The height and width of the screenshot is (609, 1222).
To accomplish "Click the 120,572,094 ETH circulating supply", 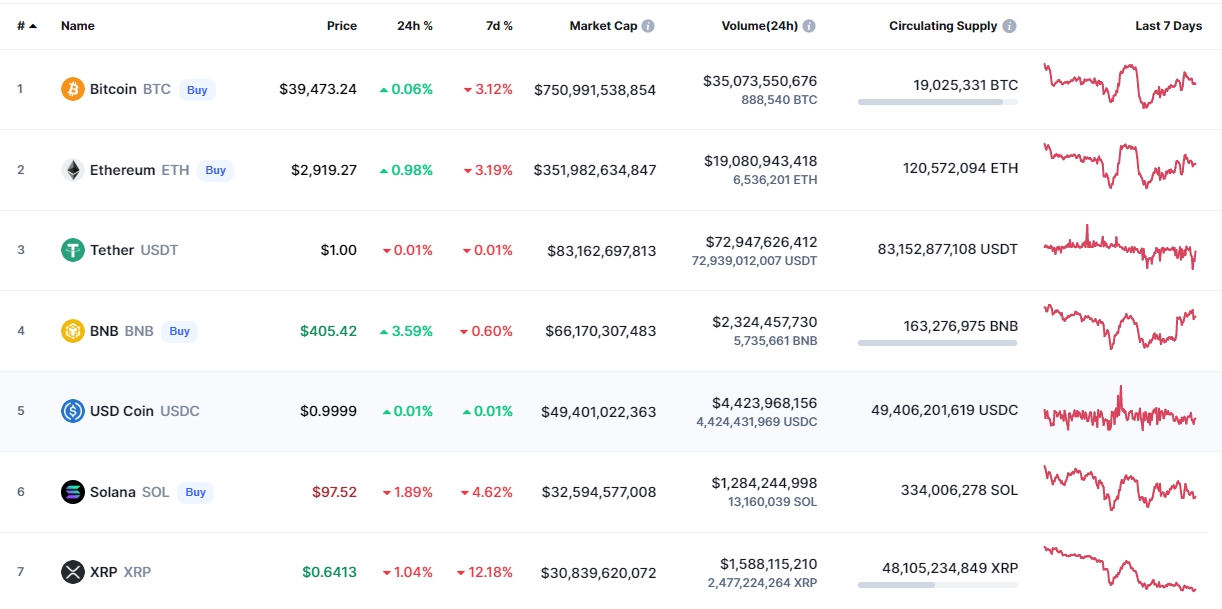I will tap(960, 168).
